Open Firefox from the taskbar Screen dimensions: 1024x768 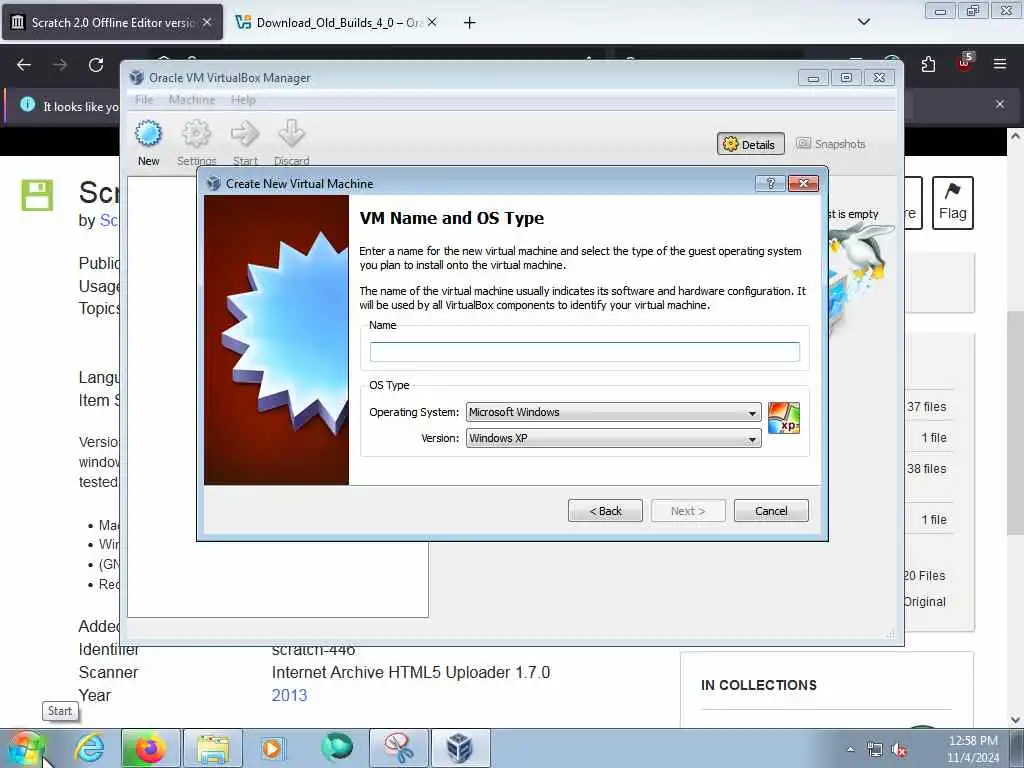point(150,748)
